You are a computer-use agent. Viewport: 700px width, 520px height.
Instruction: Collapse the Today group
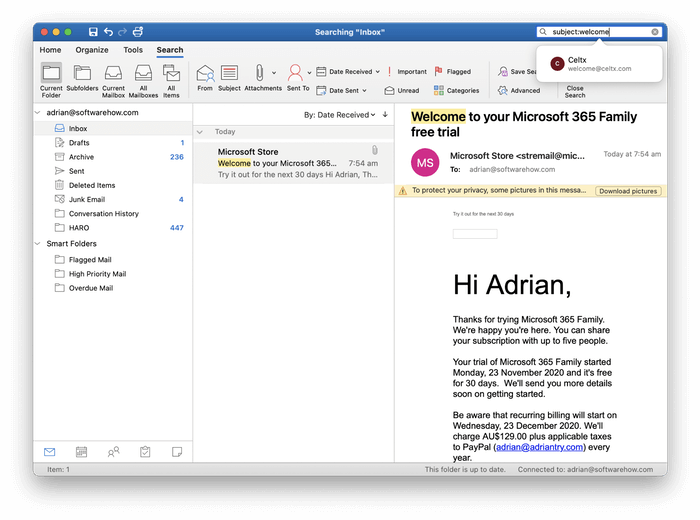click(x=200, y=132)
